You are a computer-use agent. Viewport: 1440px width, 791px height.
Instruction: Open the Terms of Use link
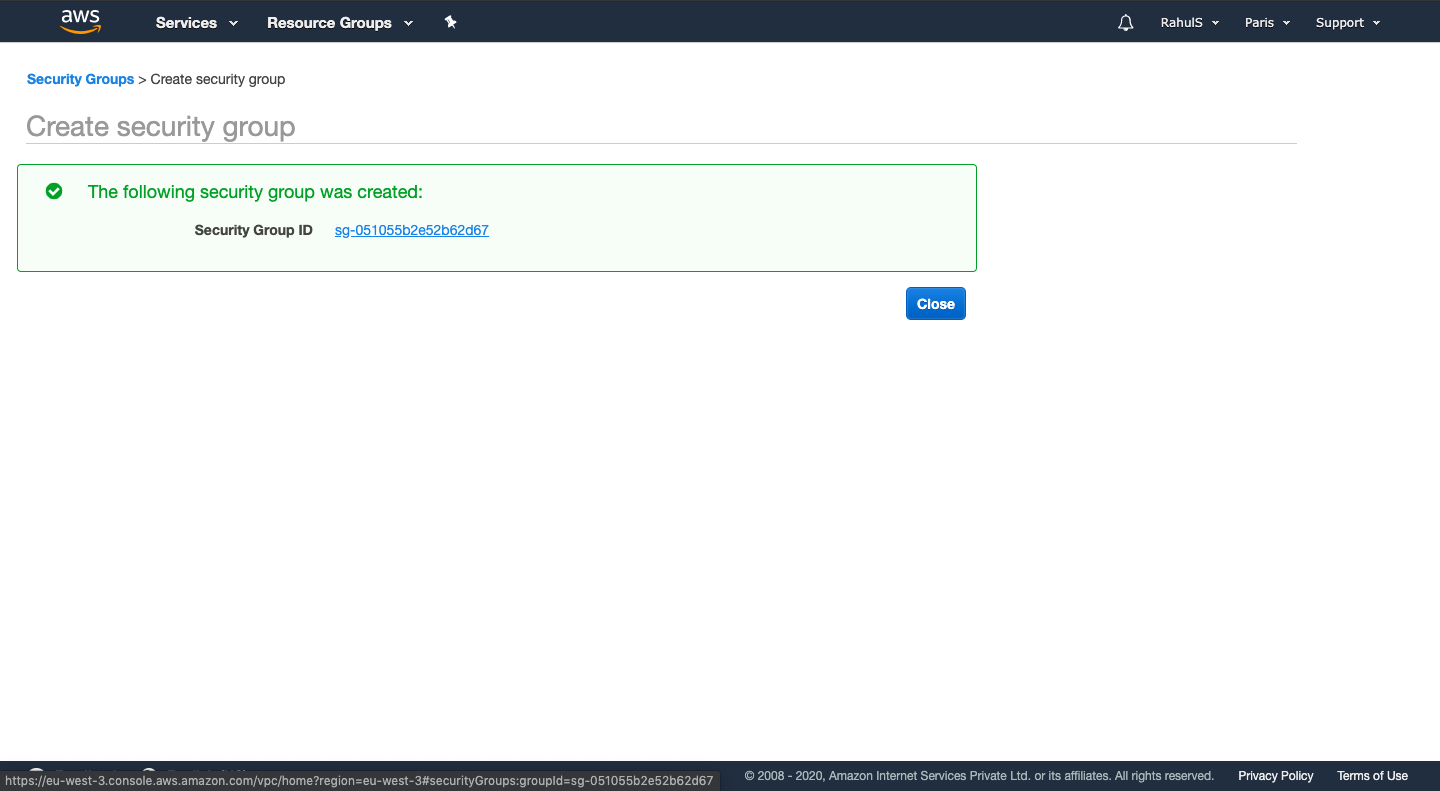pyautogui.click(x=1372, y=776)
